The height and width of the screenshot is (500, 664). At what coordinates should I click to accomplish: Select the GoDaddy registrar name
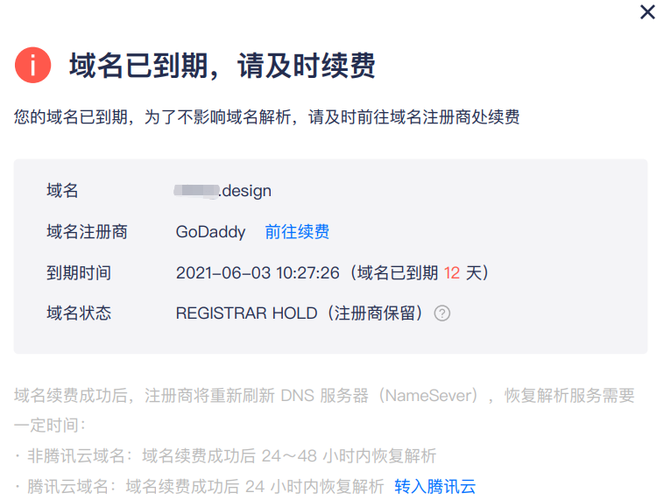[x=210, y=232]
